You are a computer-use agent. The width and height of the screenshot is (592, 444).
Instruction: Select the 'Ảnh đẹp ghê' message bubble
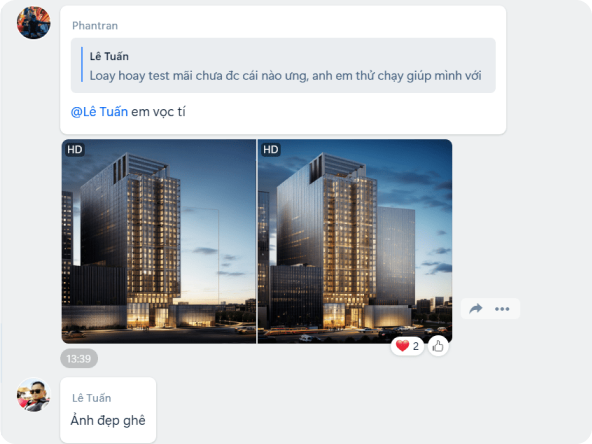(108, 410)
